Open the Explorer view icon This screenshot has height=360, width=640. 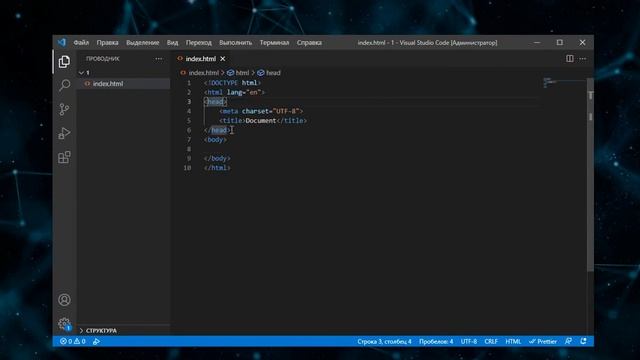tap(64, 62)
